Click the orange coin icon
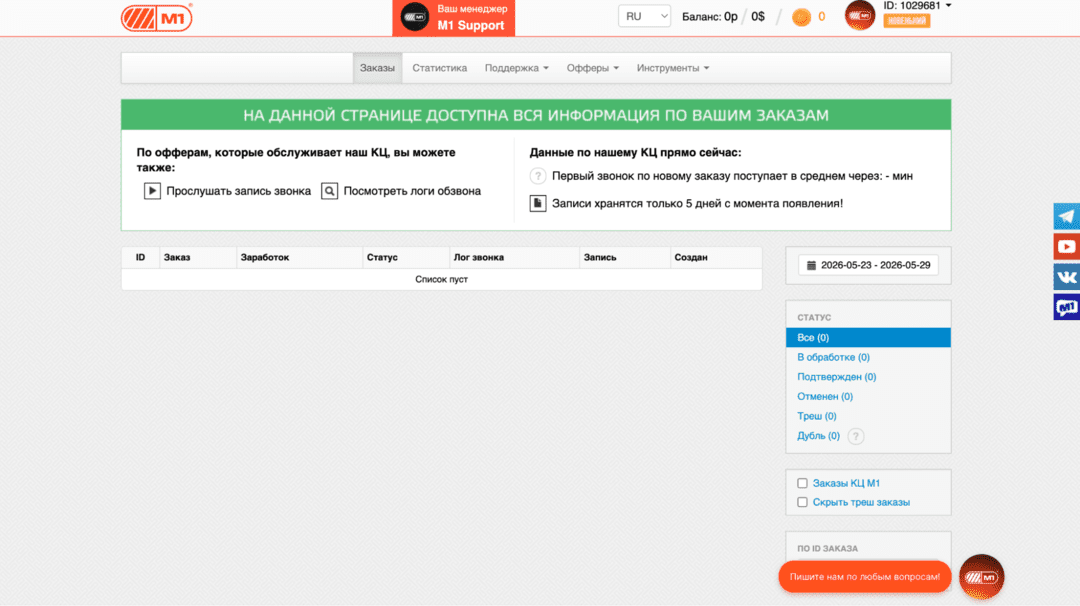 (801, 17)
